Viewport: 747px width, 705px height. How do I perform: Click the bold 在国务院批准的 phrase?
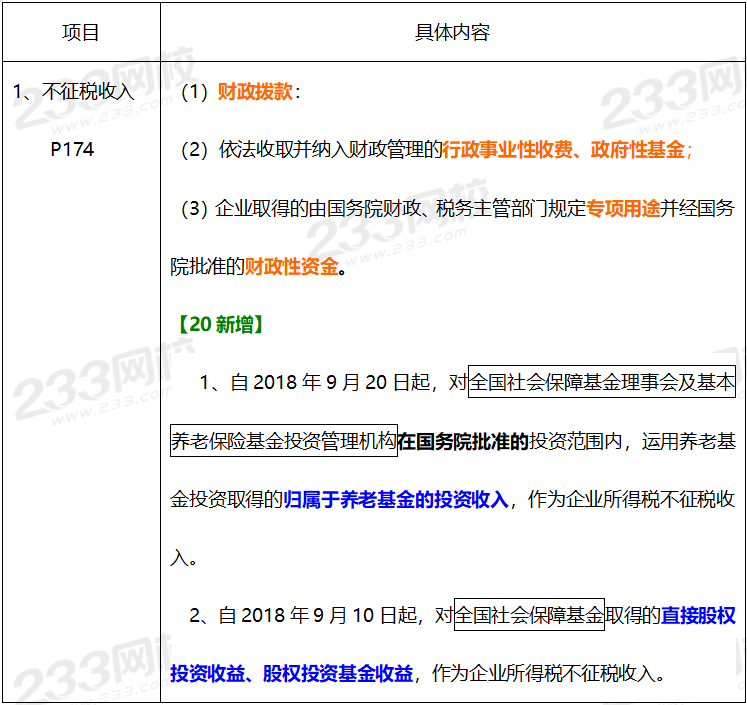click(463, 441)
